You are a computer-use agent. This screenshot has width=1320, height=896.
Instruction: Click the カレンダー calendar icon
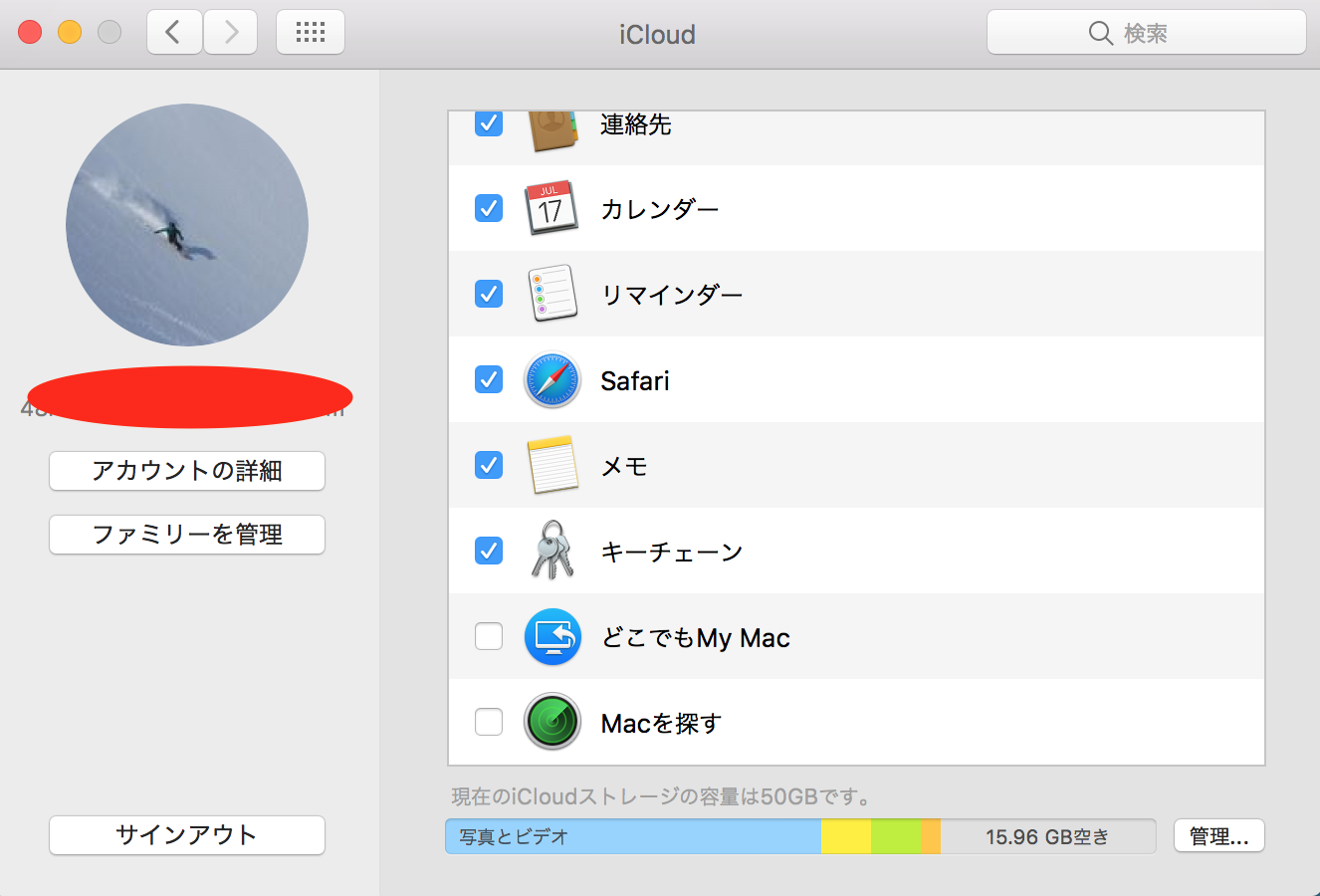point(552,208)
